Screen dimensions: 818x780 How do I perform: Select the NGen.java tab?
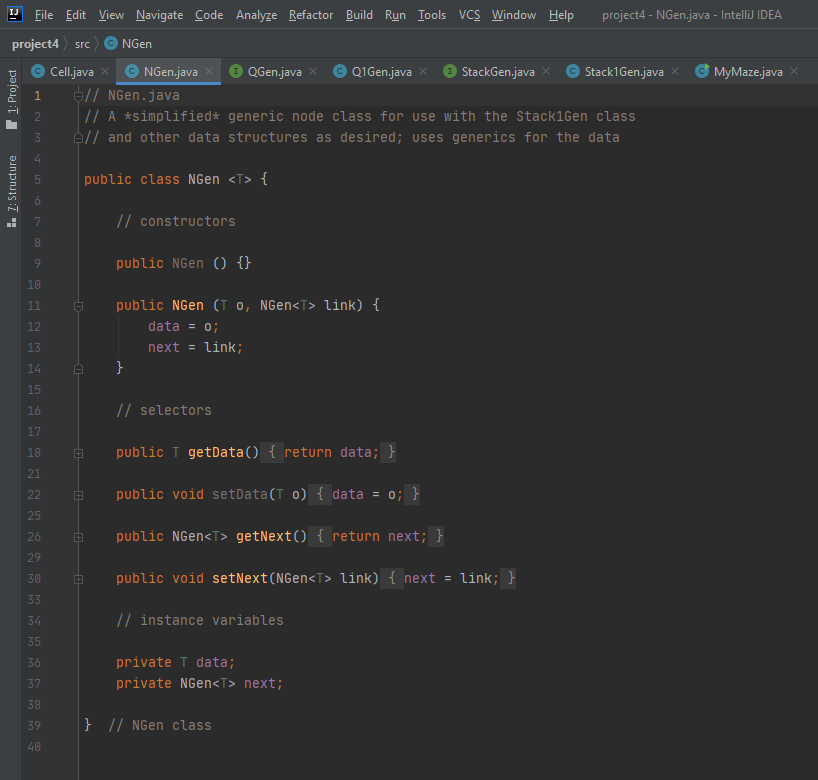coord(171,71)
